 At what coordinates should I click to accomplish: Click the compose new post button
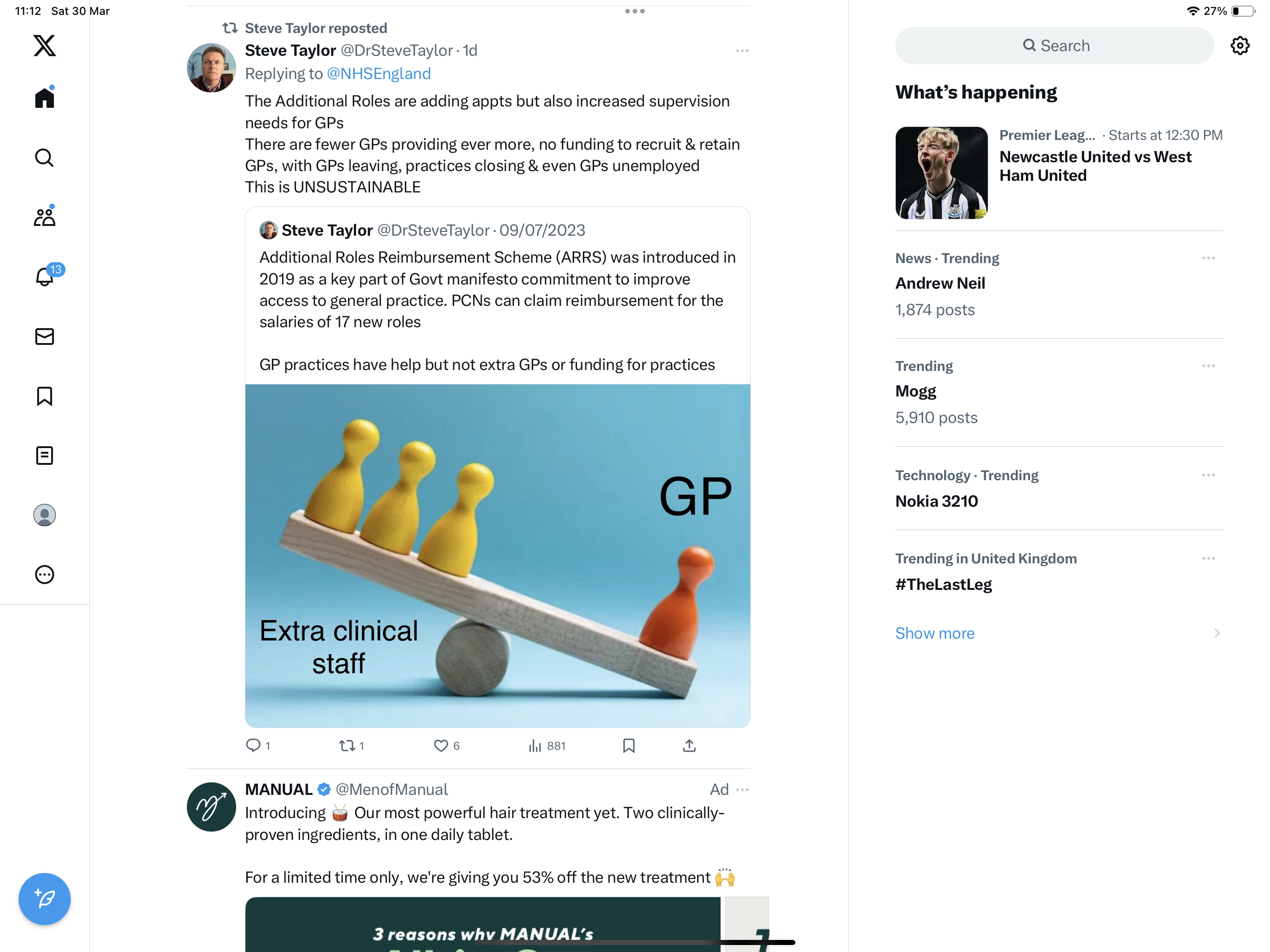pyautogui.click(x=44, y=899)
